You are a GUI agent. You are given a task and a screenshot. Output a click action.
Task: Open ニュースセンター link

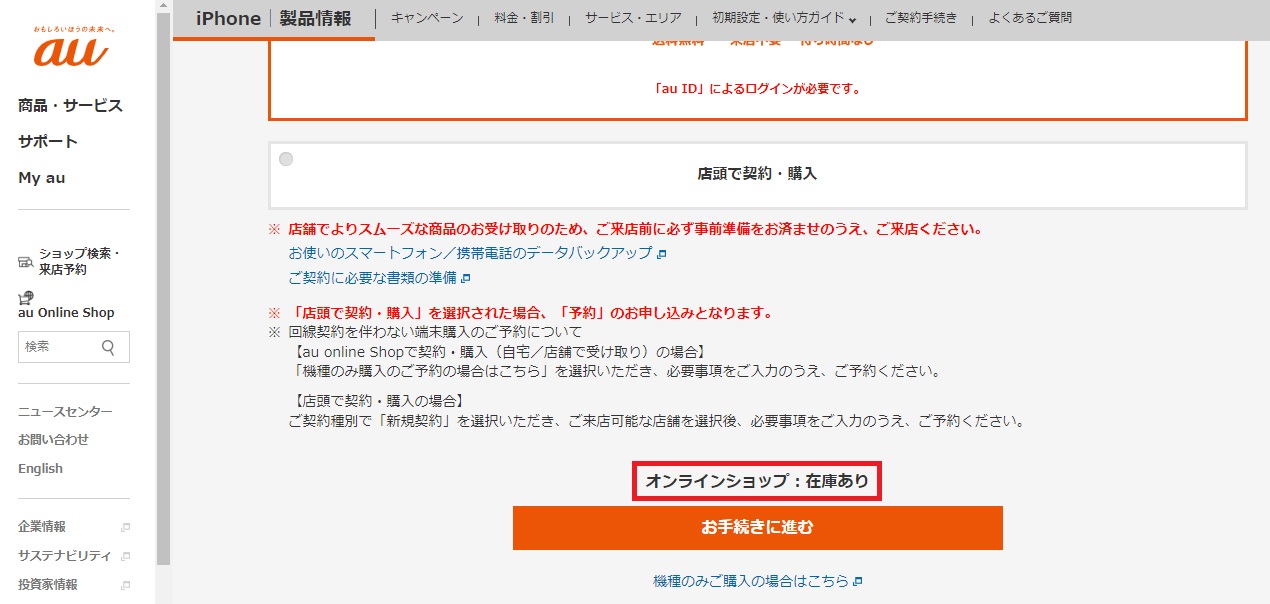65,412
